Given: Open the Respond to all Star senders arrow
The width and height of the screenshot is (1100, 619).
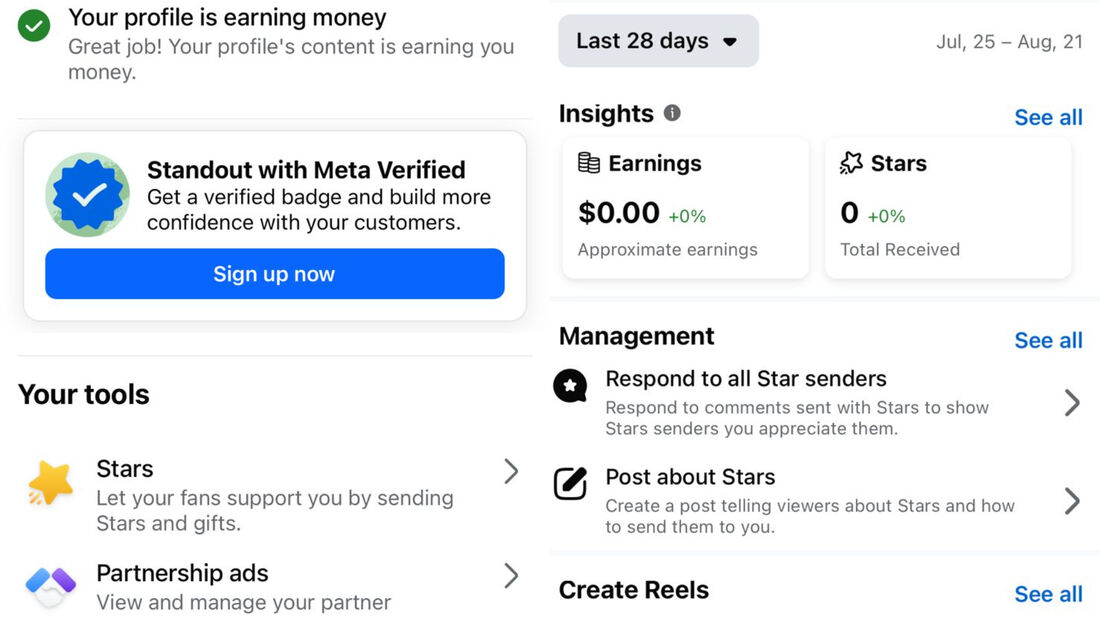Looking at the screenshot, I should tap(1071, 403).
